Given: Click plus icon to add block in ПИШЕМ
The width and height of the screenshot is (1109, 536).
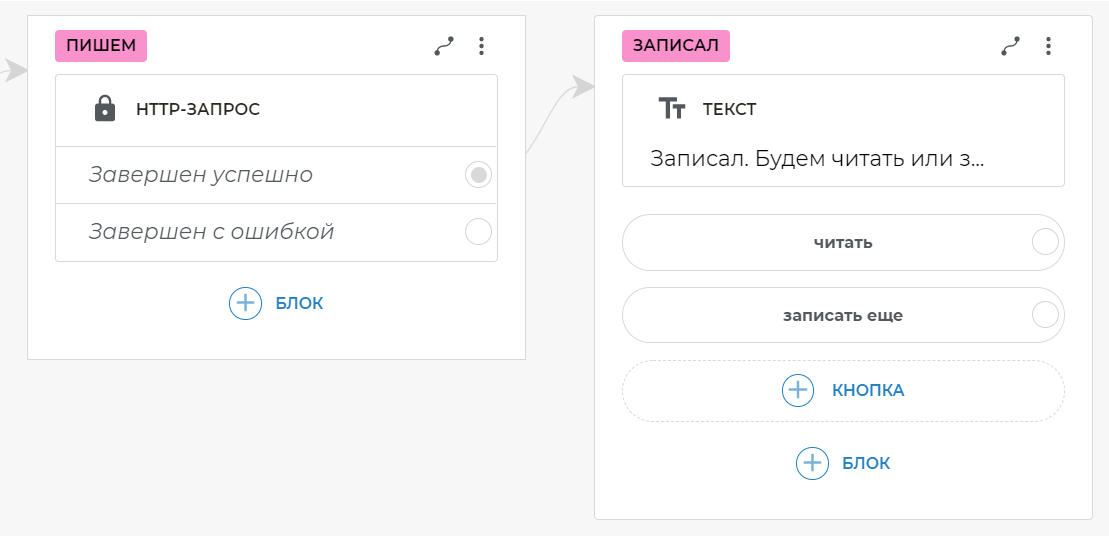Looking at the screenshot, I should [245, 303].
